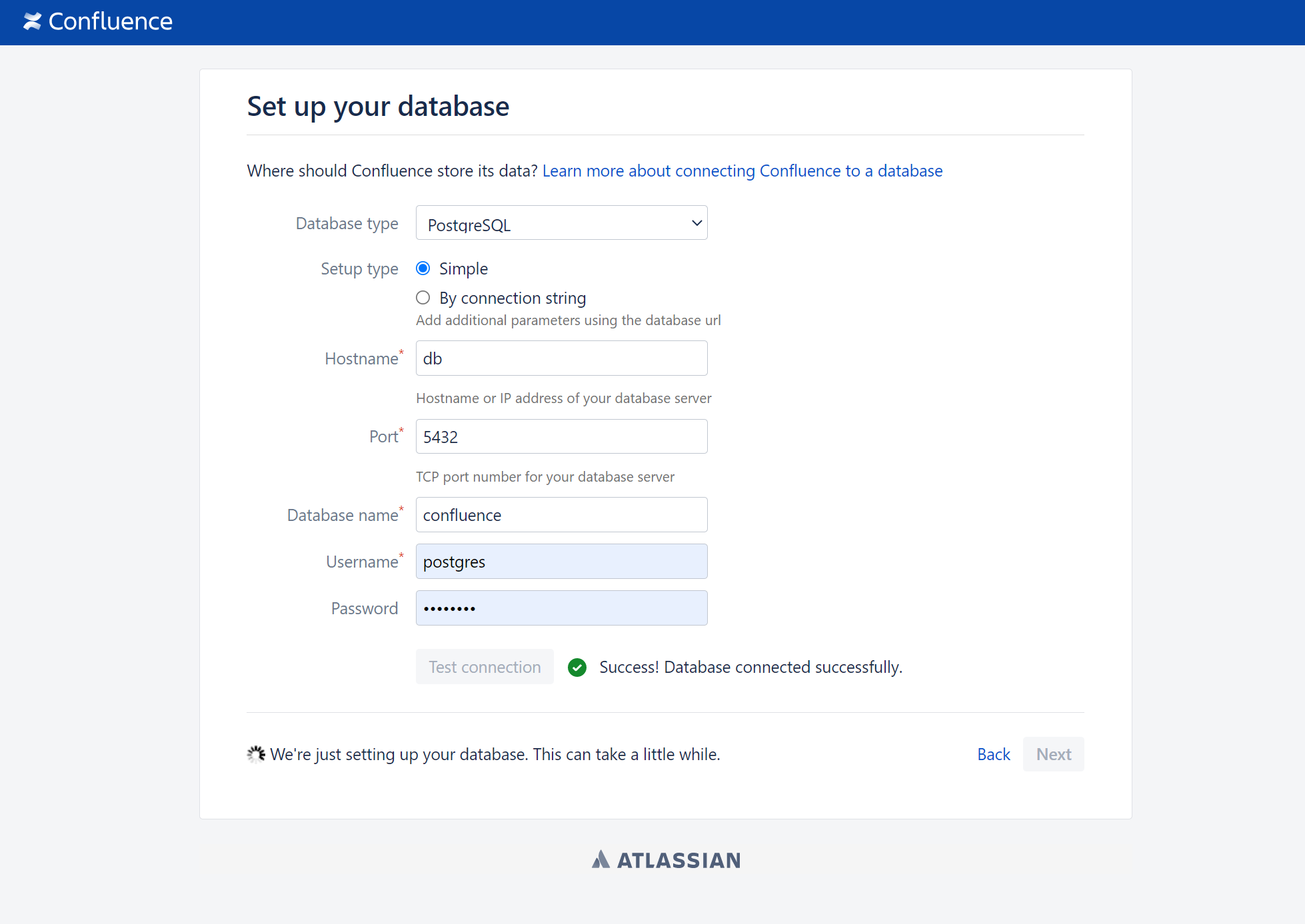Focus the Database name field
This screenshot has width=1305, height=924.
click(x=561, y=515)
